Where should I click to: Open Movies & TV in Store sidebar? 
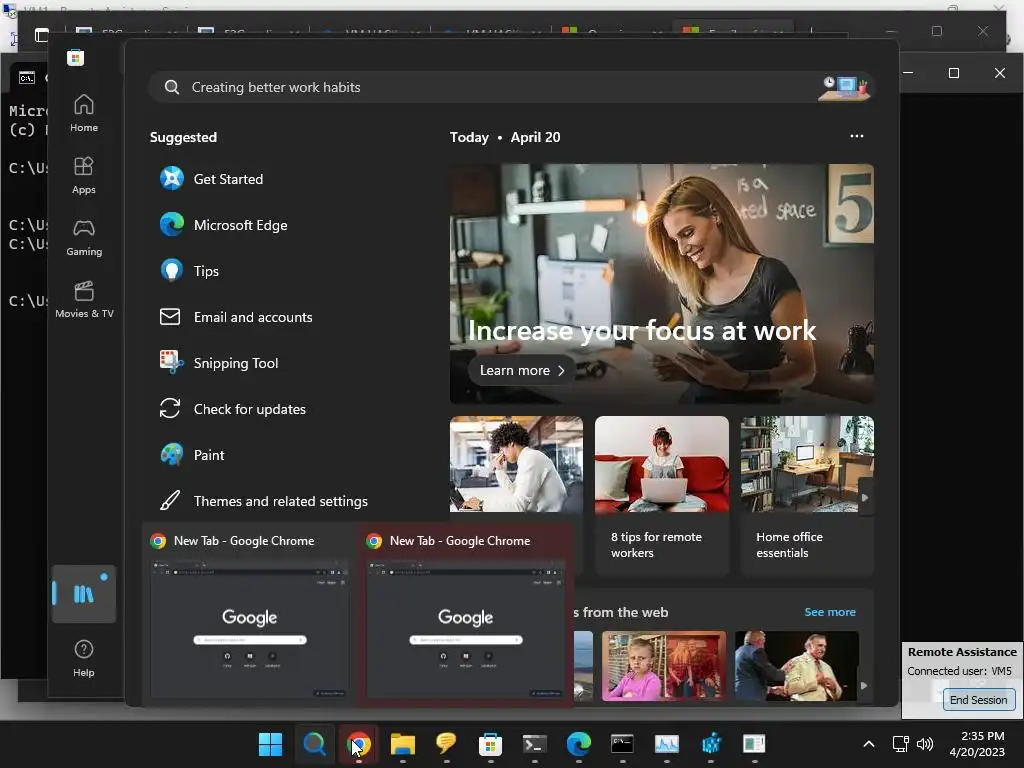[x=84, y=299]
